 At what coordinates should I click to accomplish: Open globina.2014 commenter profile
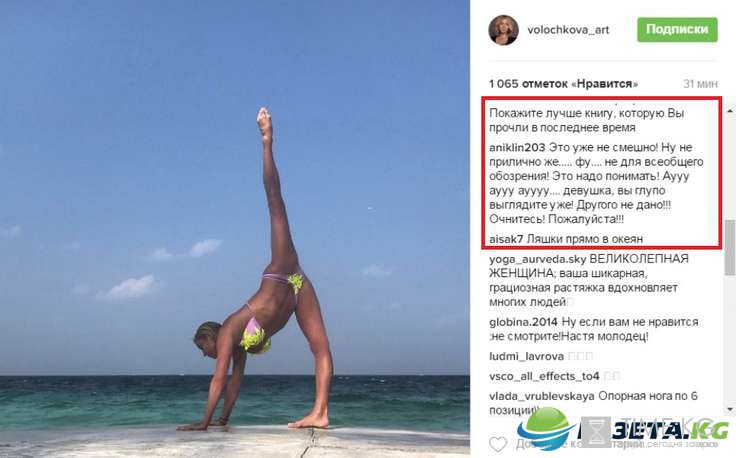pos(523,322)
